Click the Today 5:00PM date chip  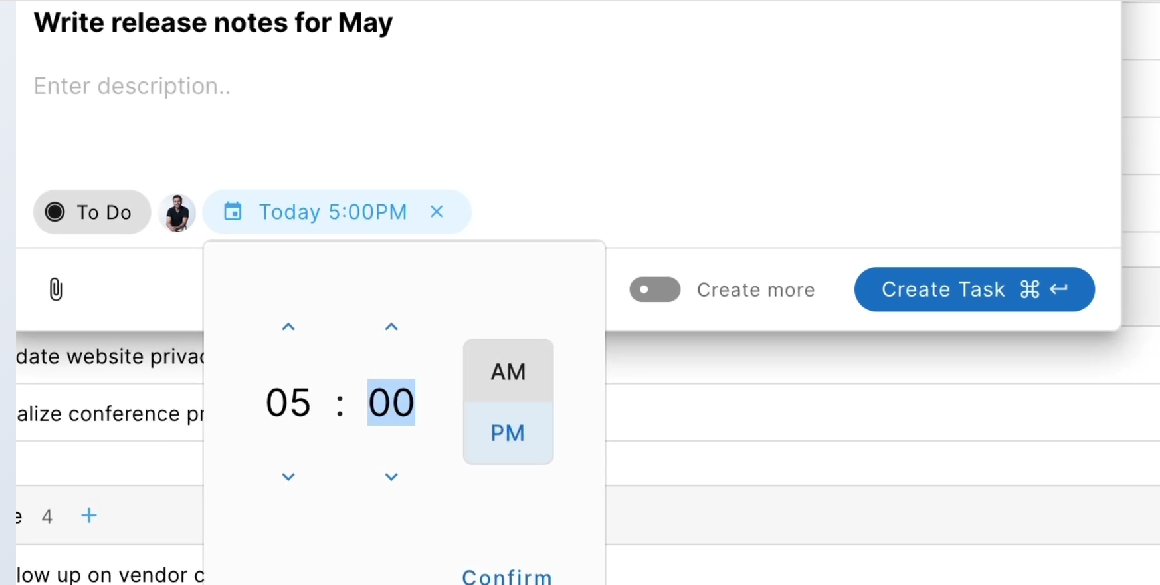click(332, 212)
